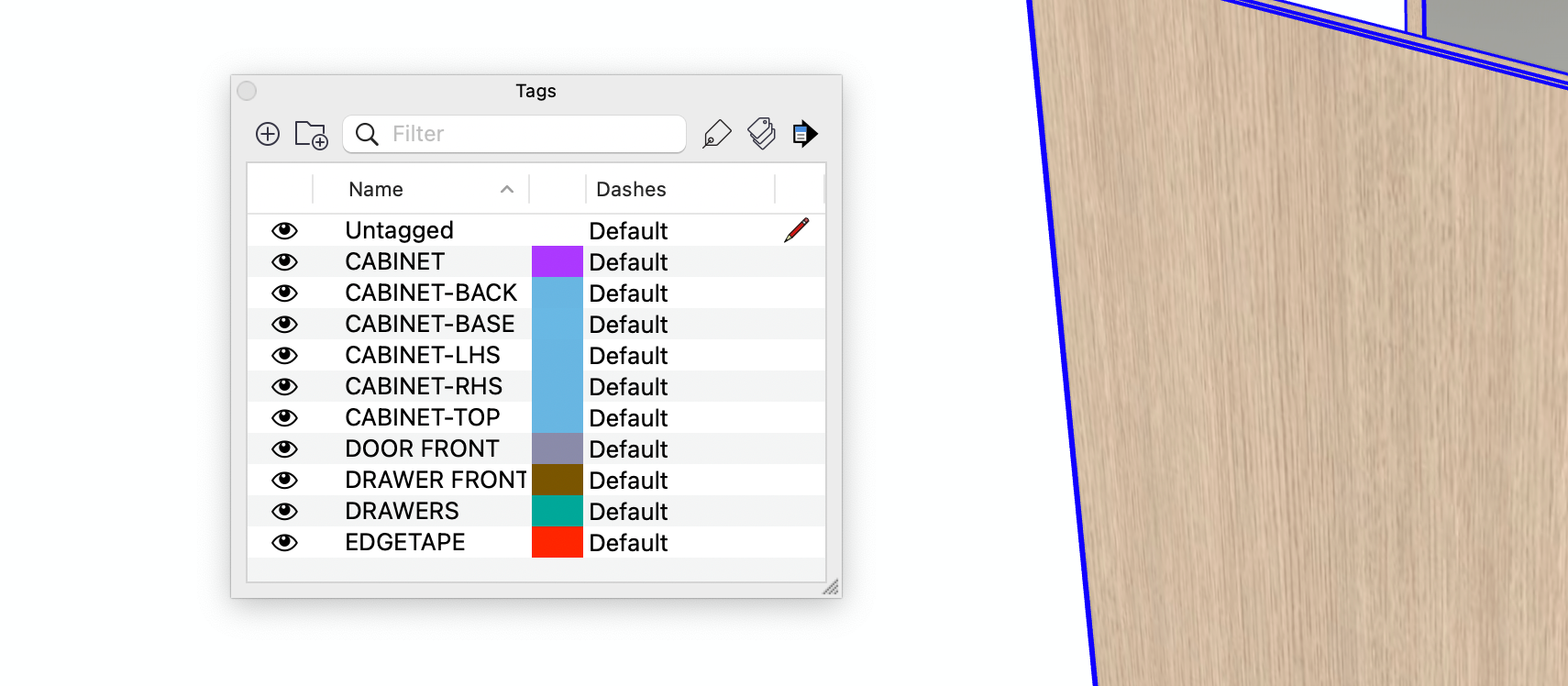
Task: Open Dashes dropdown for CABINET-BACK
Action: click(628, 293)
